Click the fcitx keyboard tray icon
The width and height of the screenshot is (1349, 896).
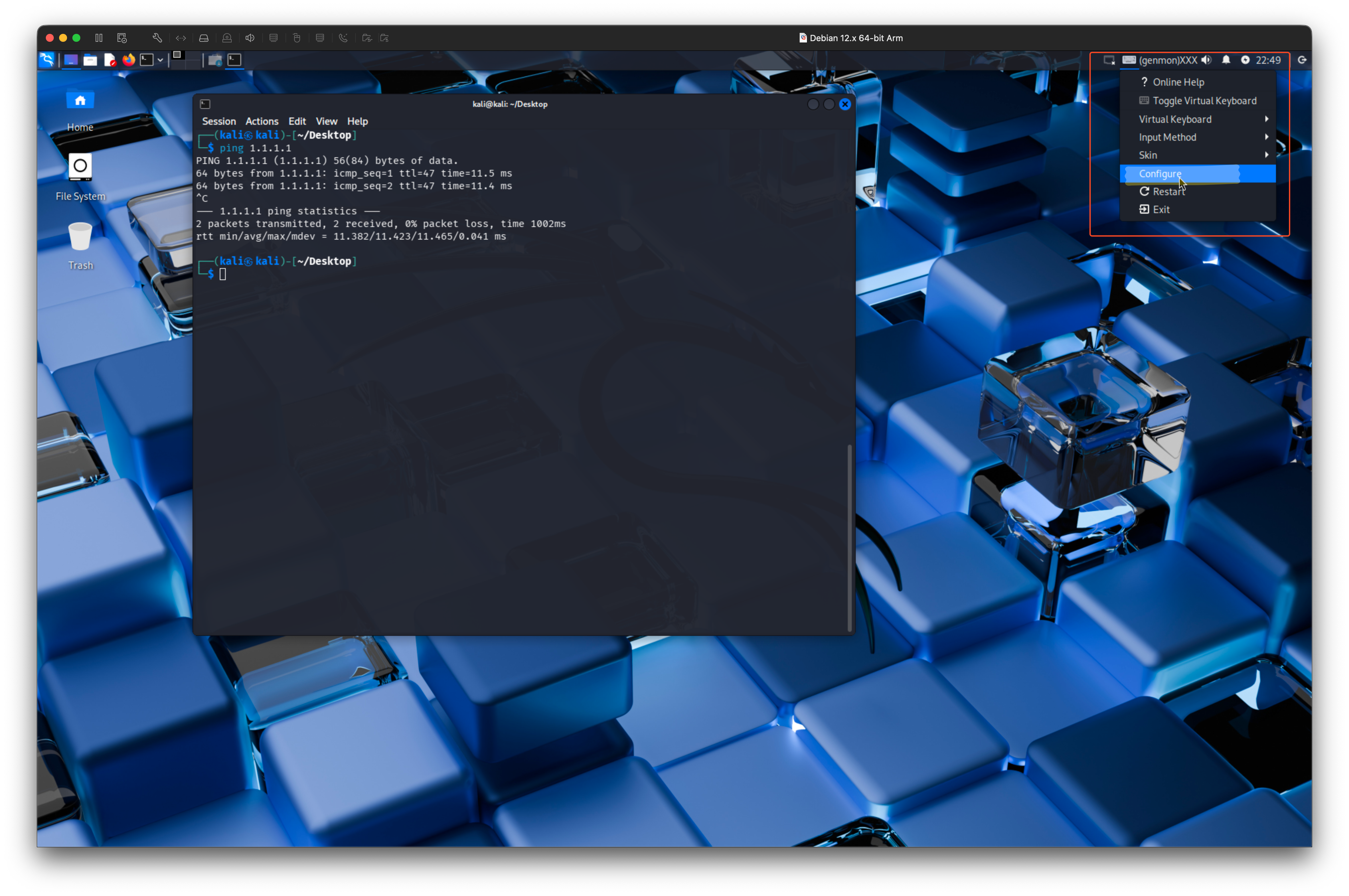[1129, 59]
